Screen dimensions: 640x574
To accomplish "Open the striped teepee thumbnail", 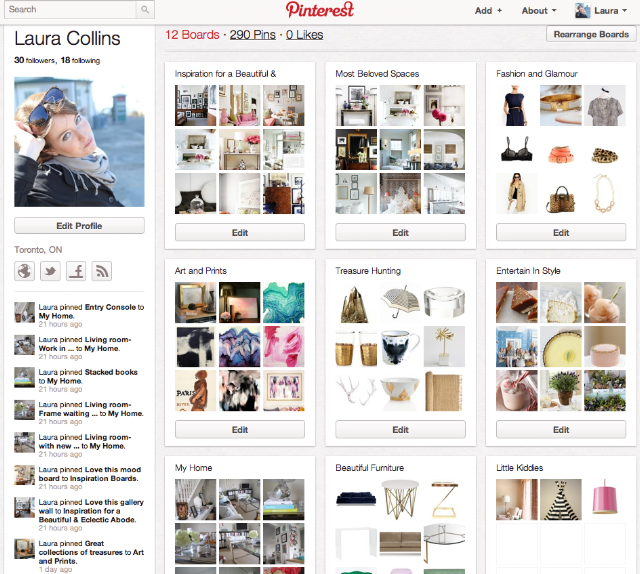I will [x=560, y=499].
